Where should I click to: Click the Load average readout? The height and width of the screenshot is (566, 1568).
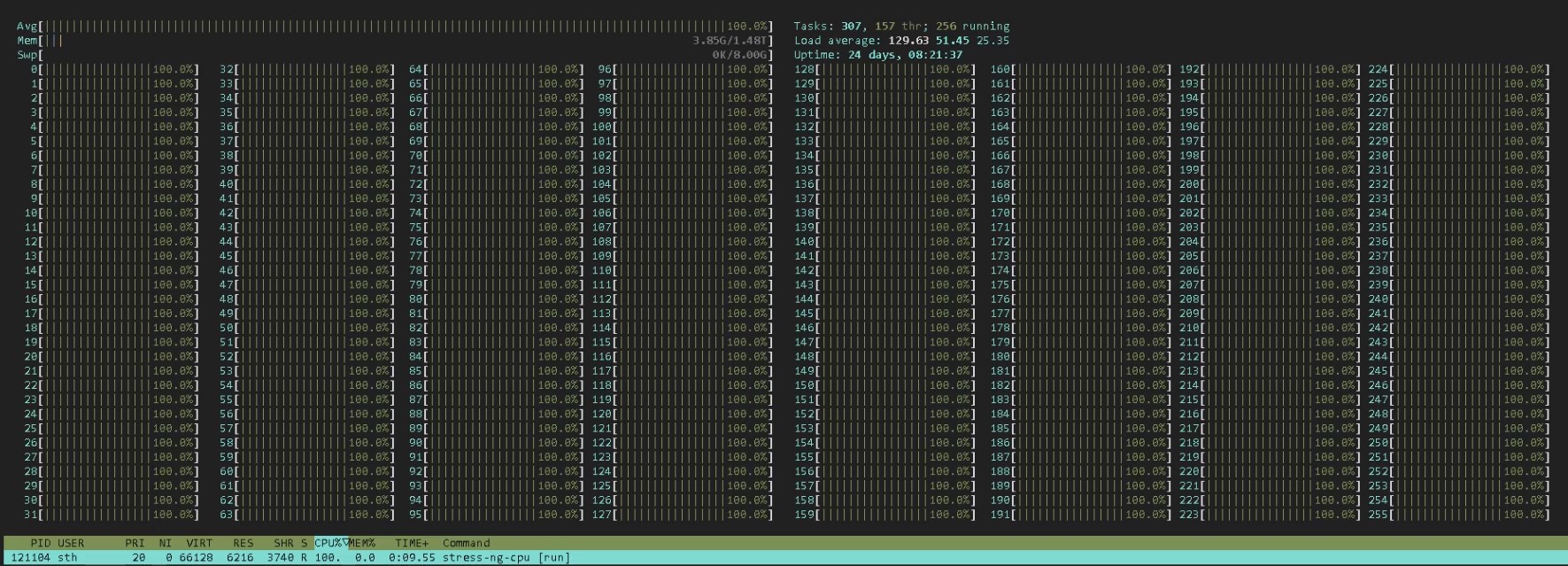(901, 41)
